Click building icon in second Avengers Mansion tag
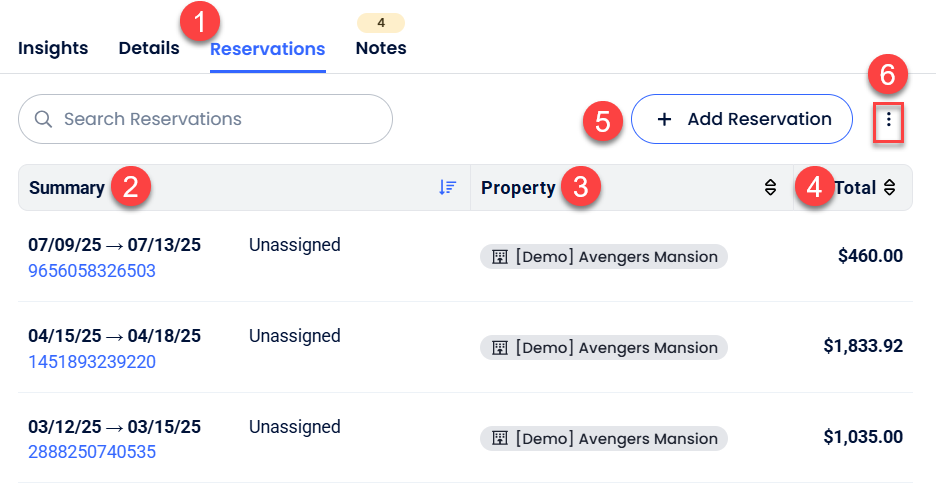936x498 pixels. pyautogui.click(x=500, y=348)
